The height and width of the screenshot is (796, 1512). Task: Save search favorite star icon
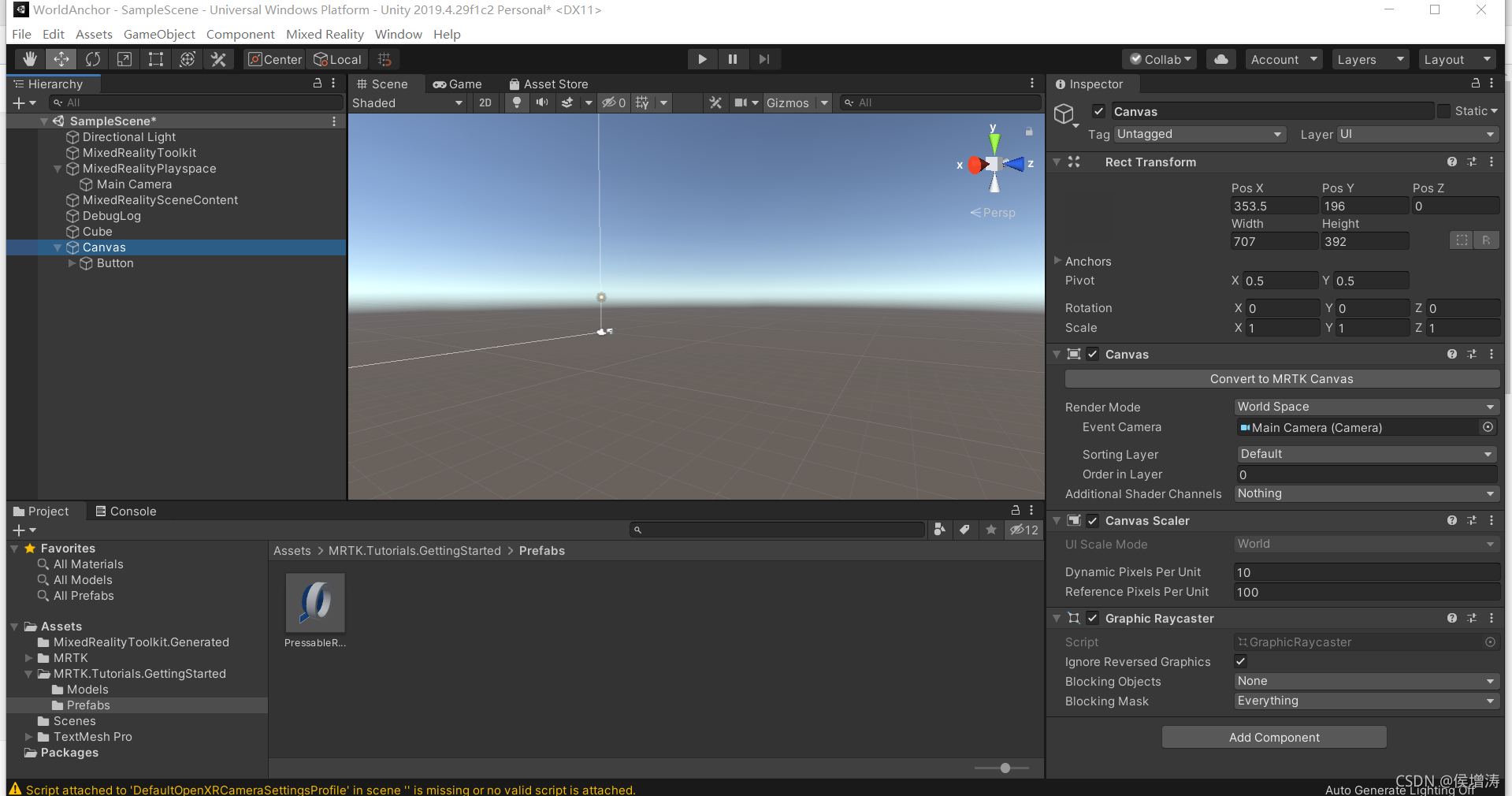[x=991, y=530]
